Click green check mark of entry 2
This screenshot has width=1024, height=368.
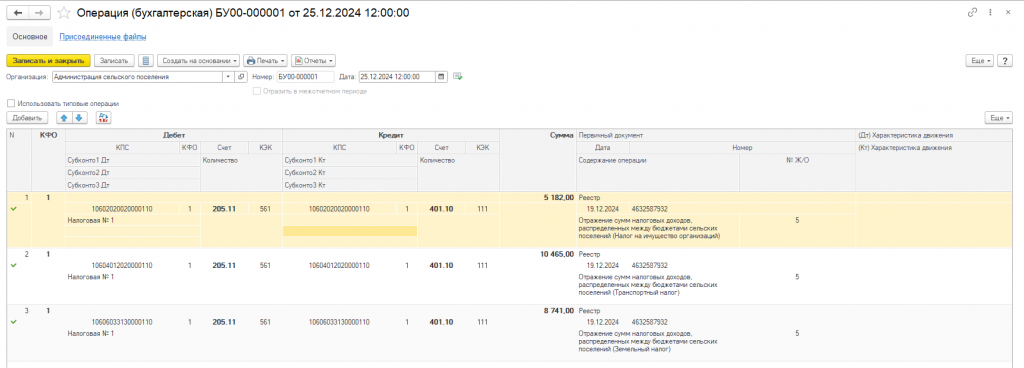14,266
